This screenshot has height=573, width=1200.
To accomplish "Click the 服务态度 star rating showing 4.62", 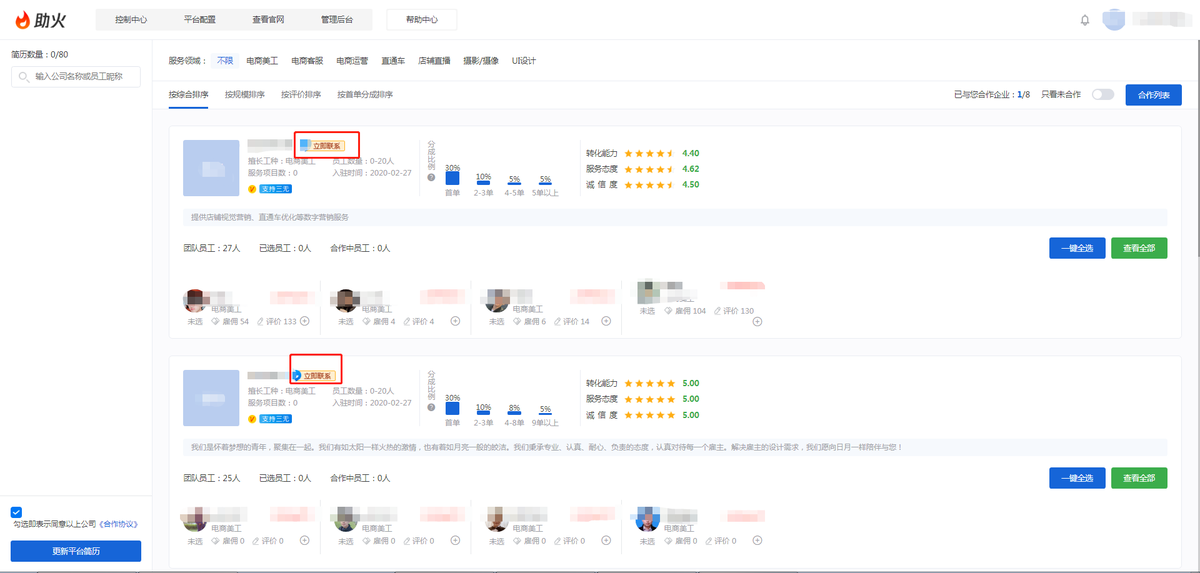I will point(649,169).
